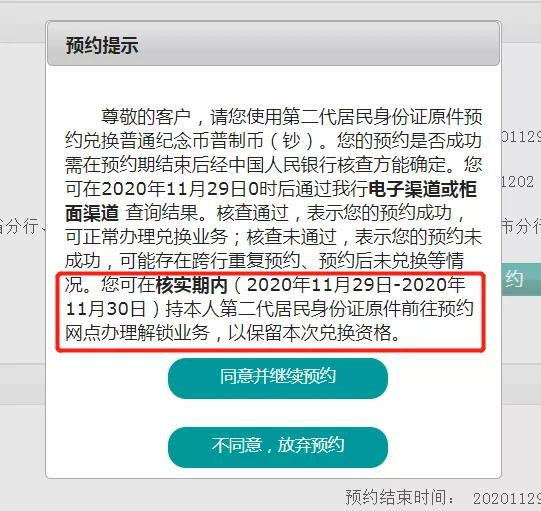
Task: Click the bold 核实期内 text
Action: point(192,285)
